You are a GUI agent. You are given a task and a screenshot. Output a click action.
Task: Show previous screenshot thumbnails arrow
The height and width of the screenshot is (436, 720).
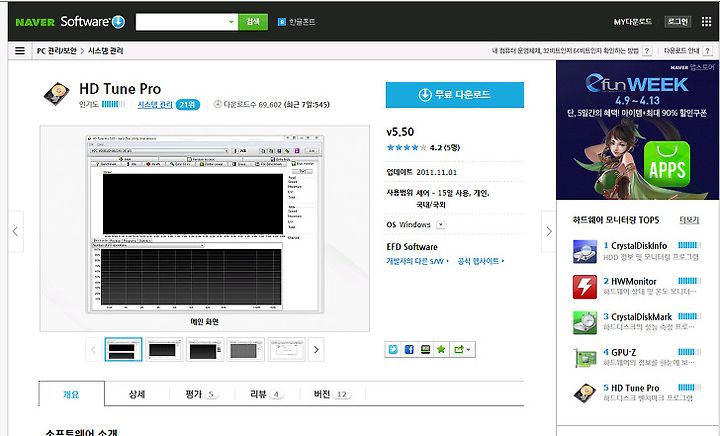pos(93,350)
